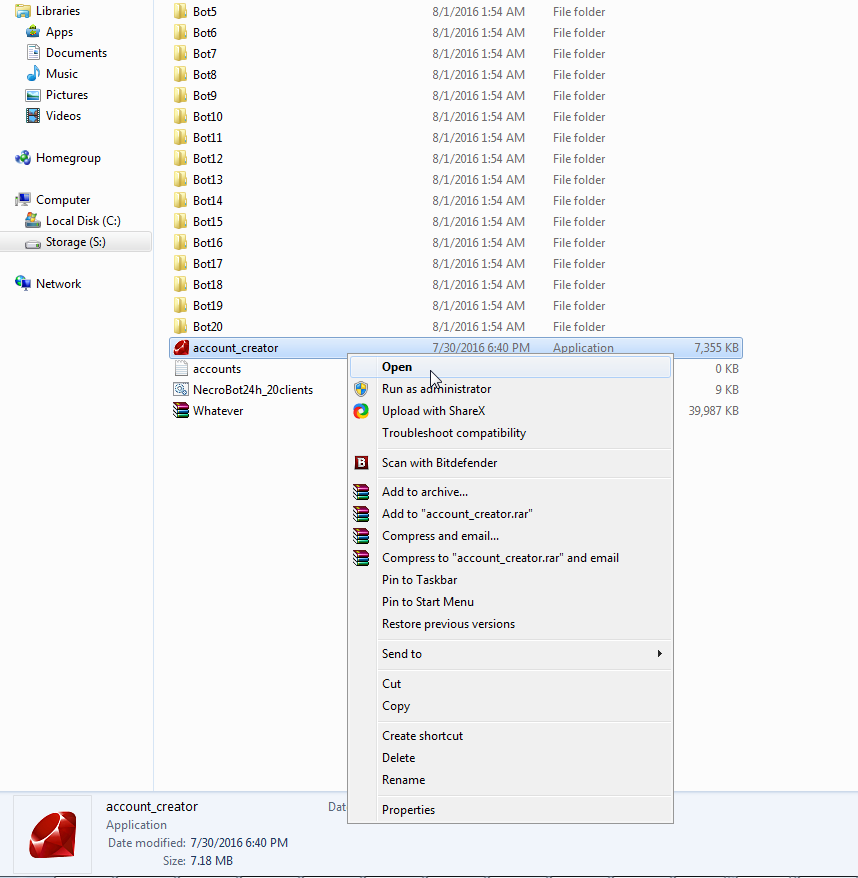The width and height of the screenshot is (858, 878).
Task: Click the Bitdefender B icon
Action: 361,463
